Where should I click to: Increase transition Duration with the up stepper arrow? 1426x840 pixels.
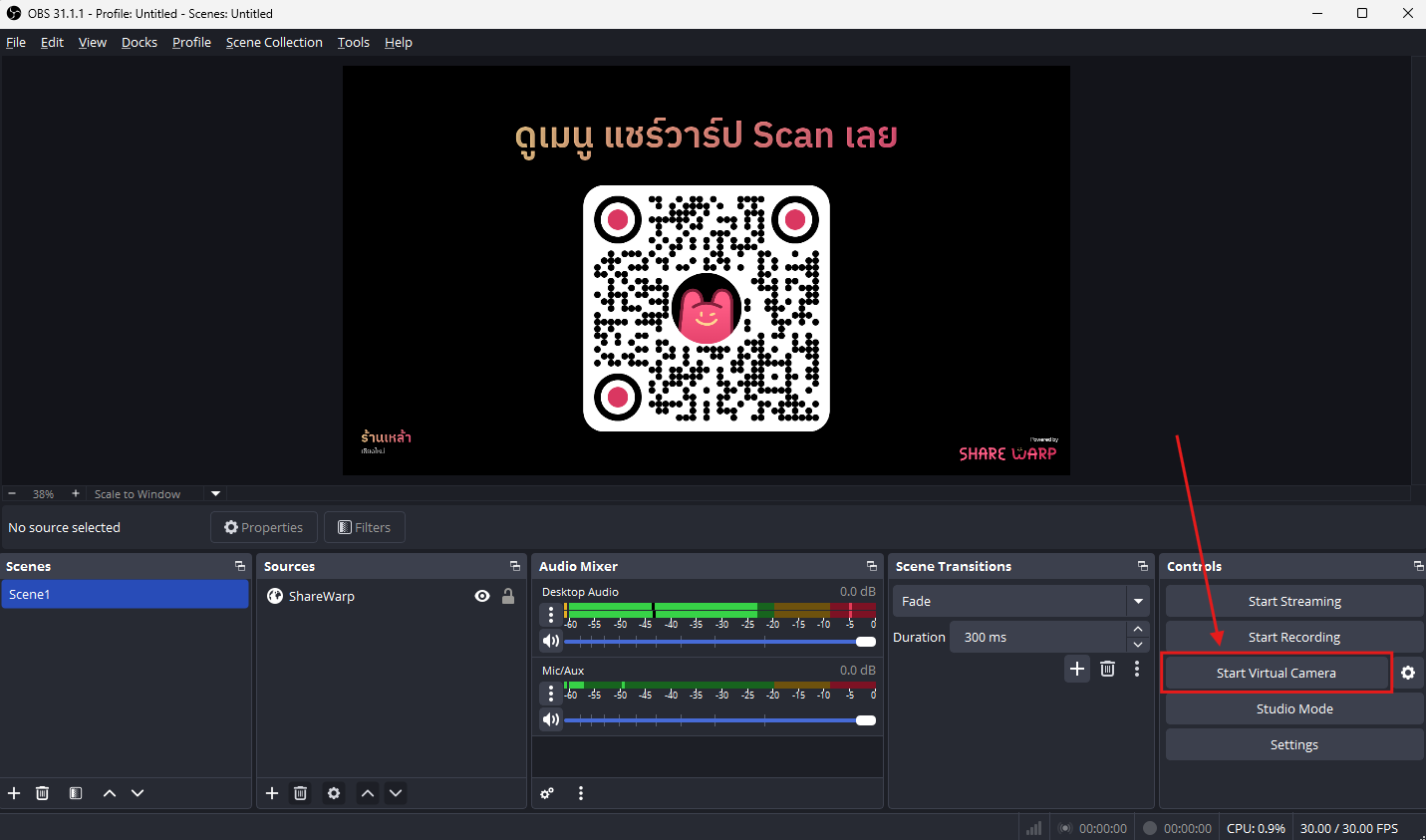click(1137, 628)
